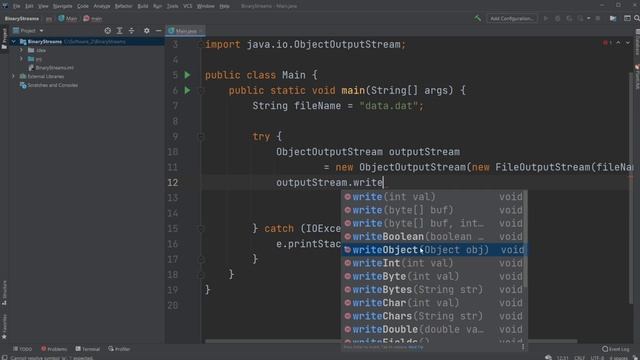The height and width of the screenshot is (360, 640).
Task: Choose writeChars(String str) completion suggestion
Action: (x=433, y=316)
